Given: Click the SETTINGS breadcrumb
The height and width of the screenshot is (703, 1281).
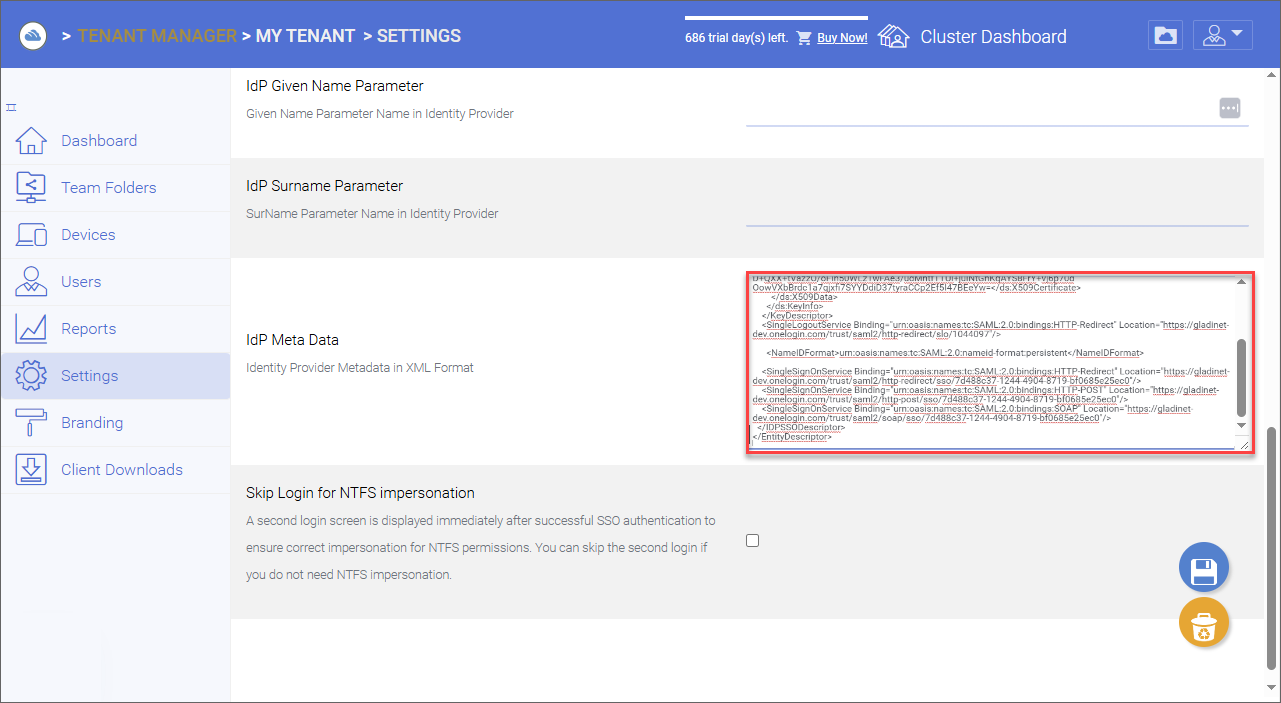Looking at the screenshot, I should 419,36.
